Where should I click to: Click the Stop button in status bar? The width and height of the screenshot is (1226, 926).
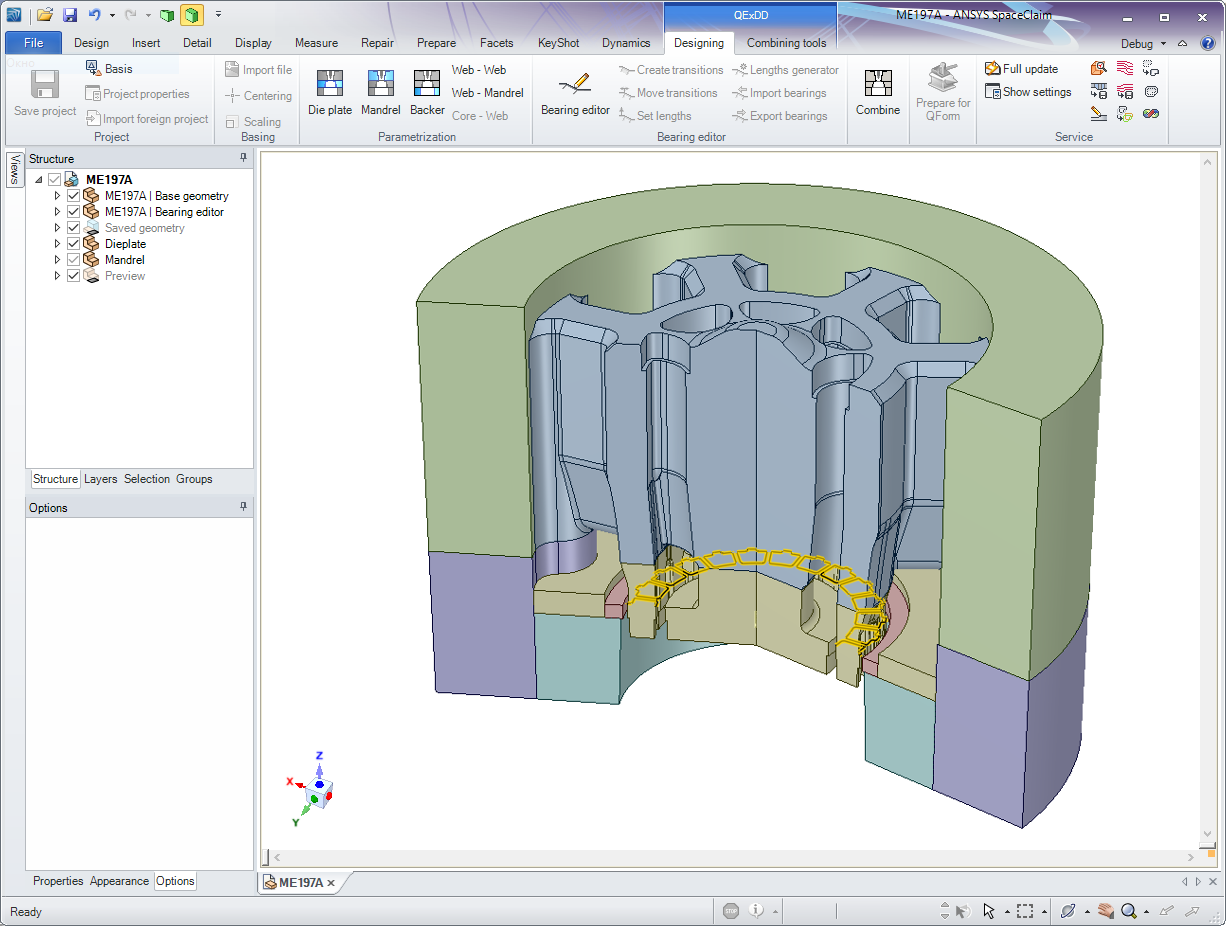tap(731, 911)
